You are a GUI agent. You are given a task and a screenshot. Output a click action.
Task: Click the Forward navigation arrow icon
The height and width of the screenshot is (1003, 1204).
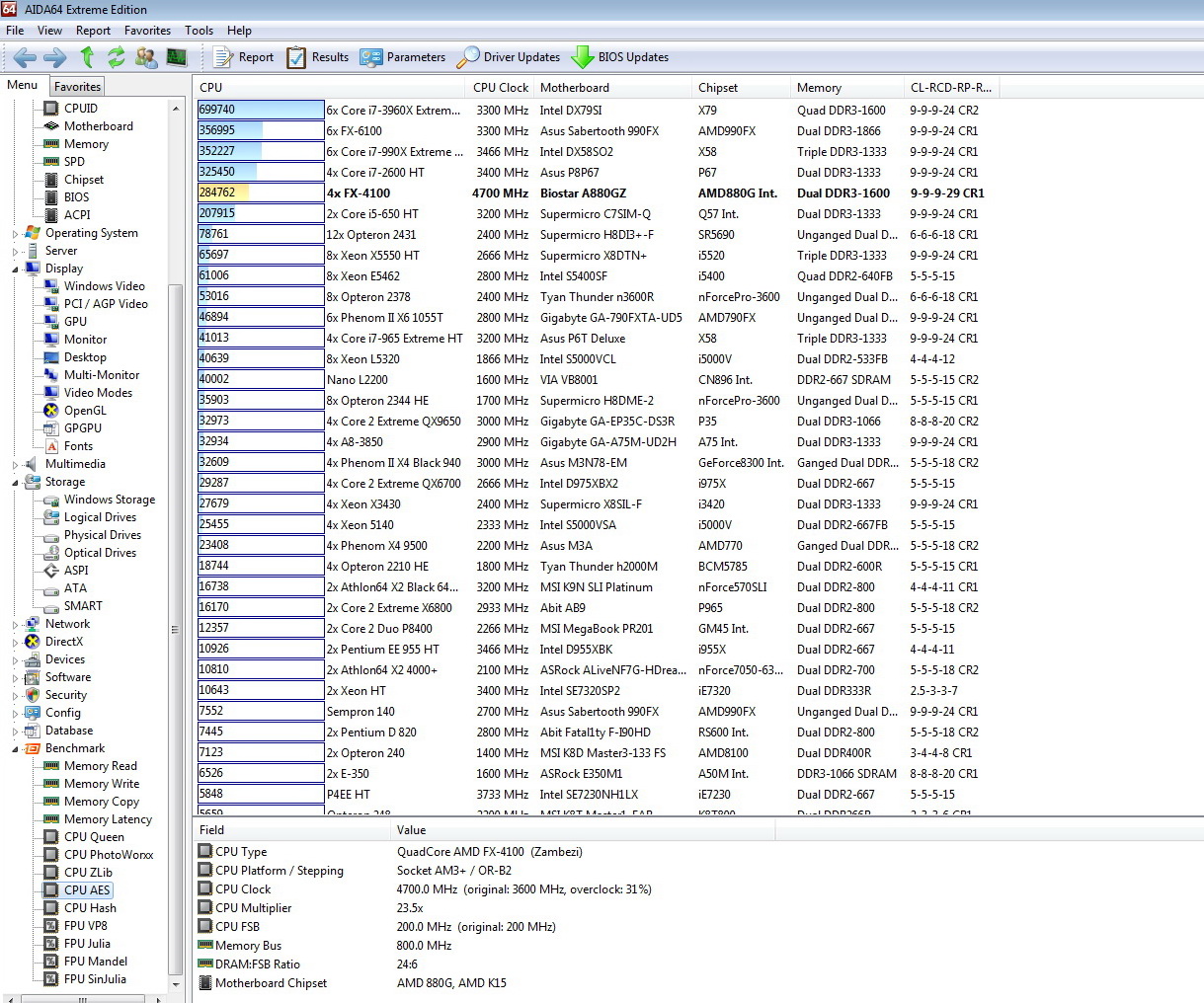pos(55,57)
